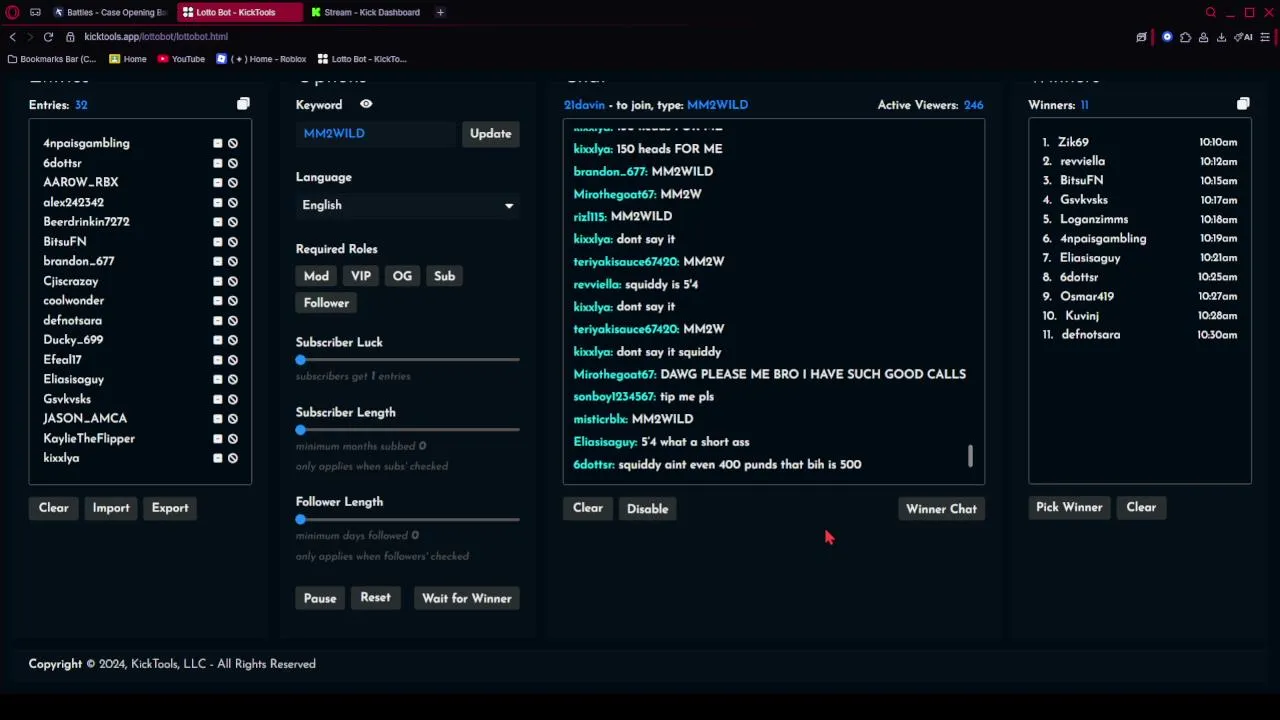Toggle the Sub required role
This screenshot has width=1280, height=720.
(x=444, y=276)
